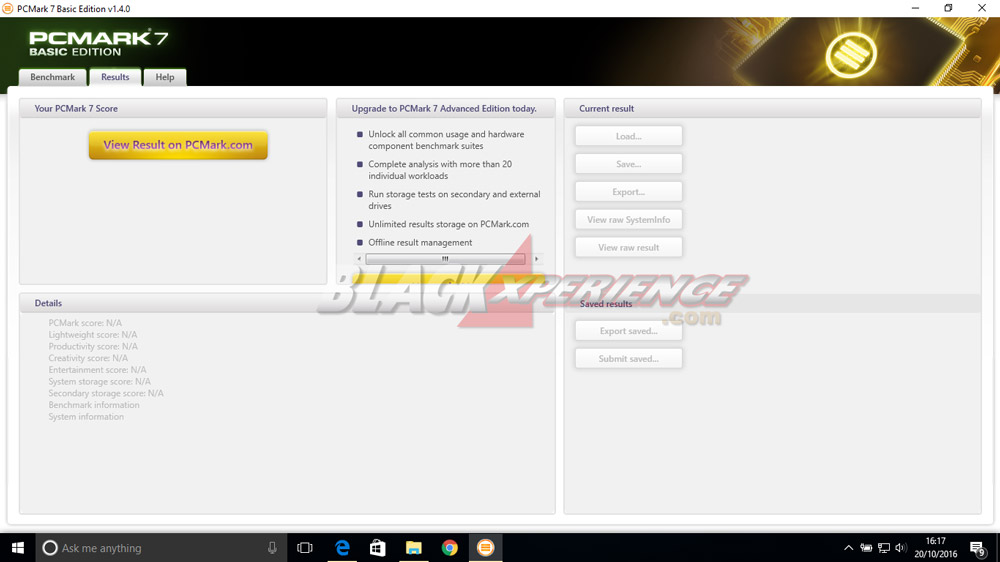This screenshot has width=1000, height=562.
Task: Click the horizontal scrollbar thumb in upgrade panel
Action: pyautogui.click(x=445, y=259)
